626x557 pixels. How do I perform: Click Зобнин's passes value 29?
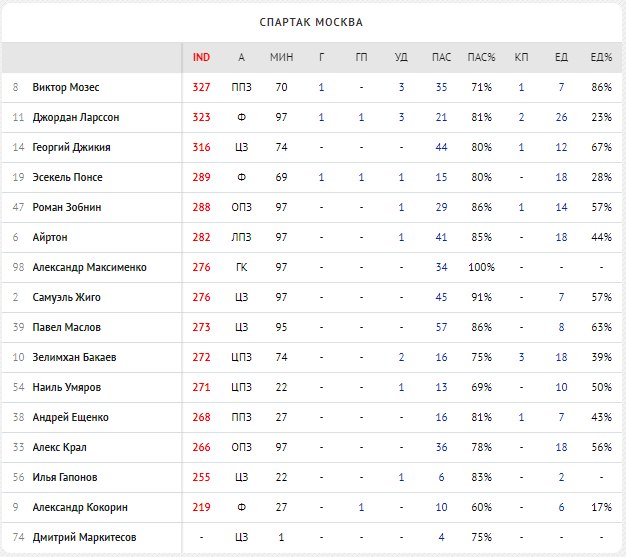[441, 207]
